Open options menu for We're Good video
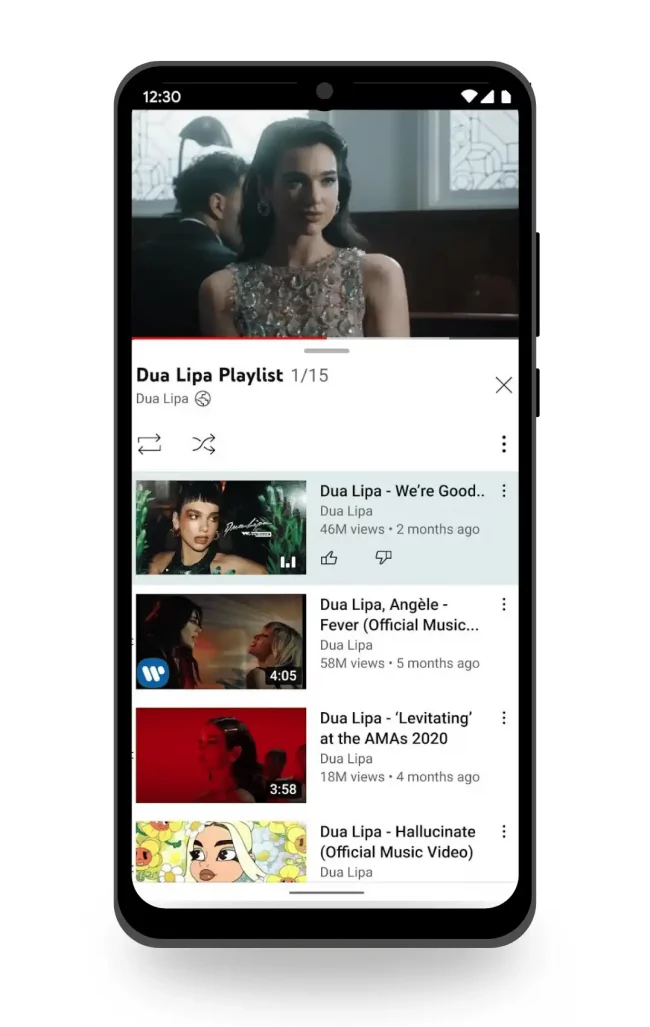Viewport: 650px width, 1027px height. click(504, 491)
